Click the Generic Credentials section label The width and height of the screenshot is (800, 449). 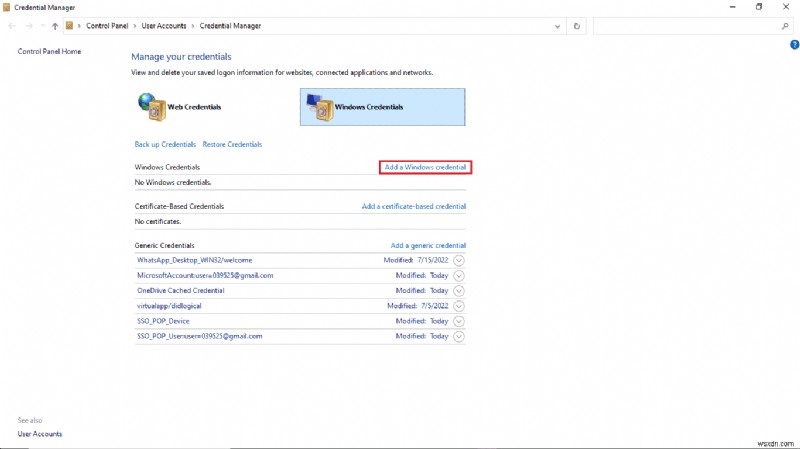pos(164,245)
